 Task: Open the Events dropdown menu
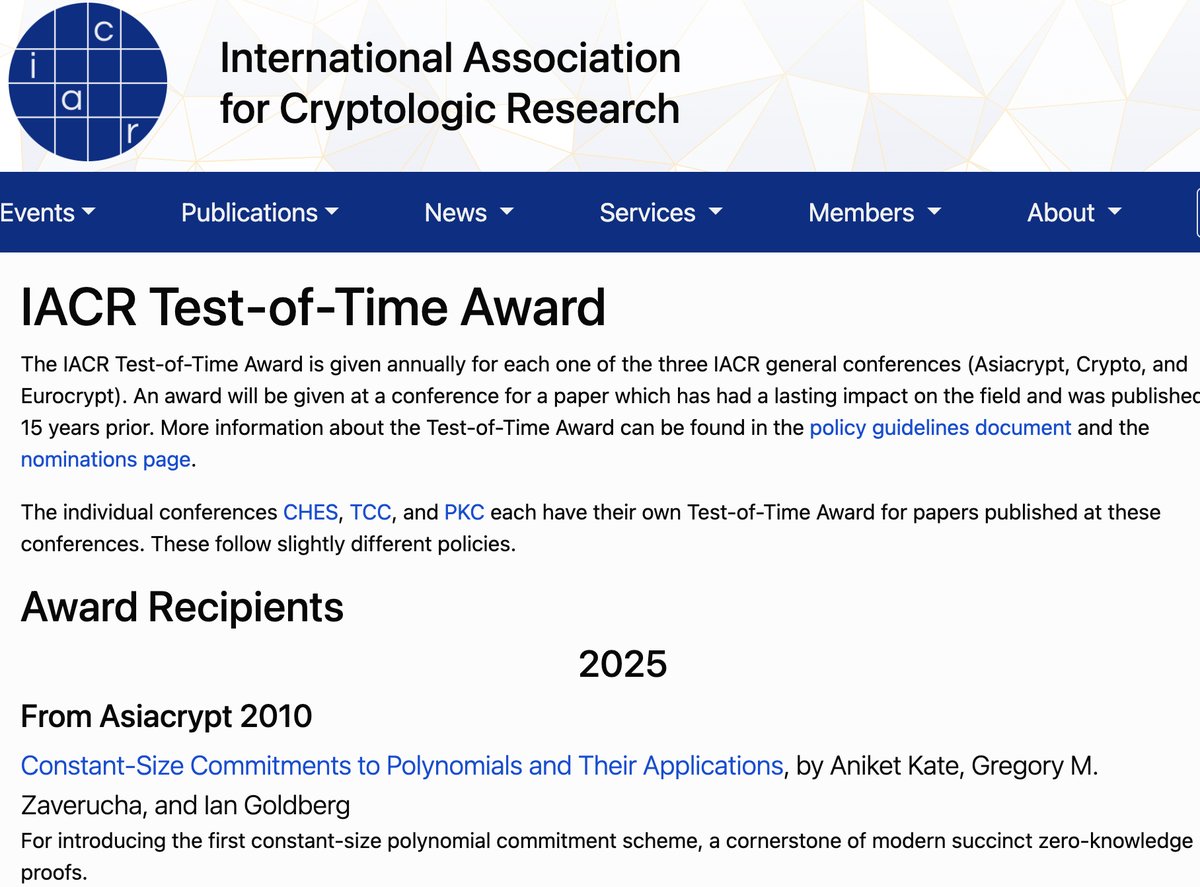[48, 212]
